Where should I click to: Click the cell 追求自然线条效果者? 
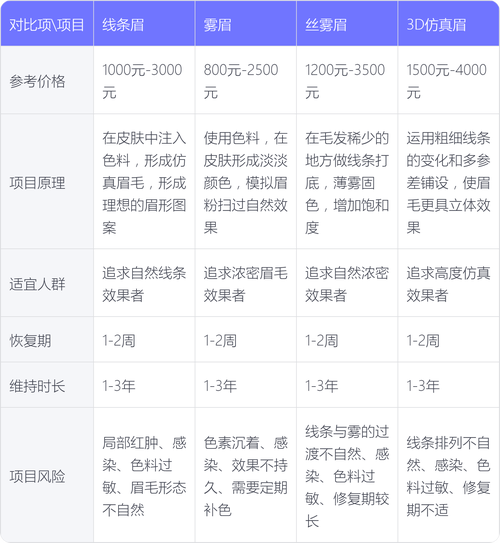pyautogui.click(x=144, y=283)
